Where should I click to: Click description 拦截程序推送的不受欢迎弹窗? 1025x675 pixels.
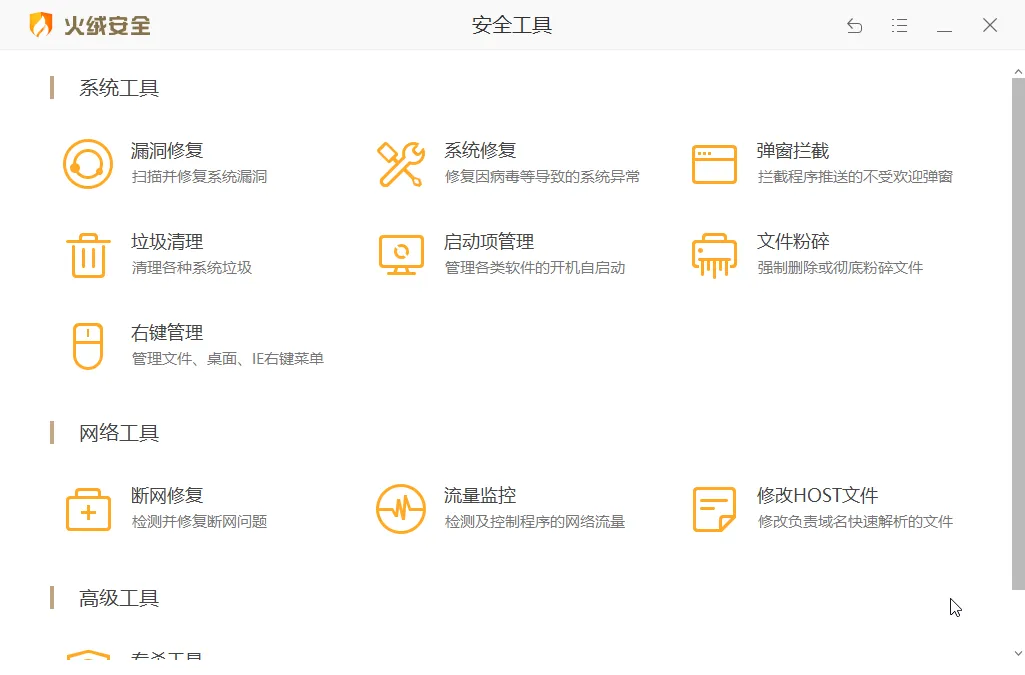[855, 177]
